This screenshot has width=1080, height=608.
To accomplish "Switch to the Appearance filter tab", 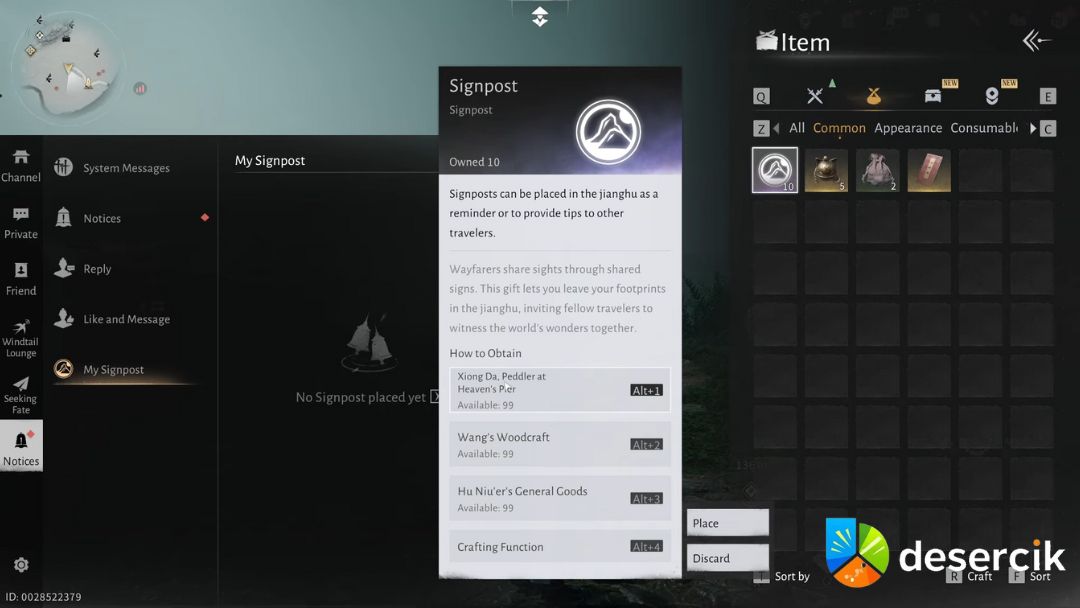I will pyautogui.click(x=907, y=128).
